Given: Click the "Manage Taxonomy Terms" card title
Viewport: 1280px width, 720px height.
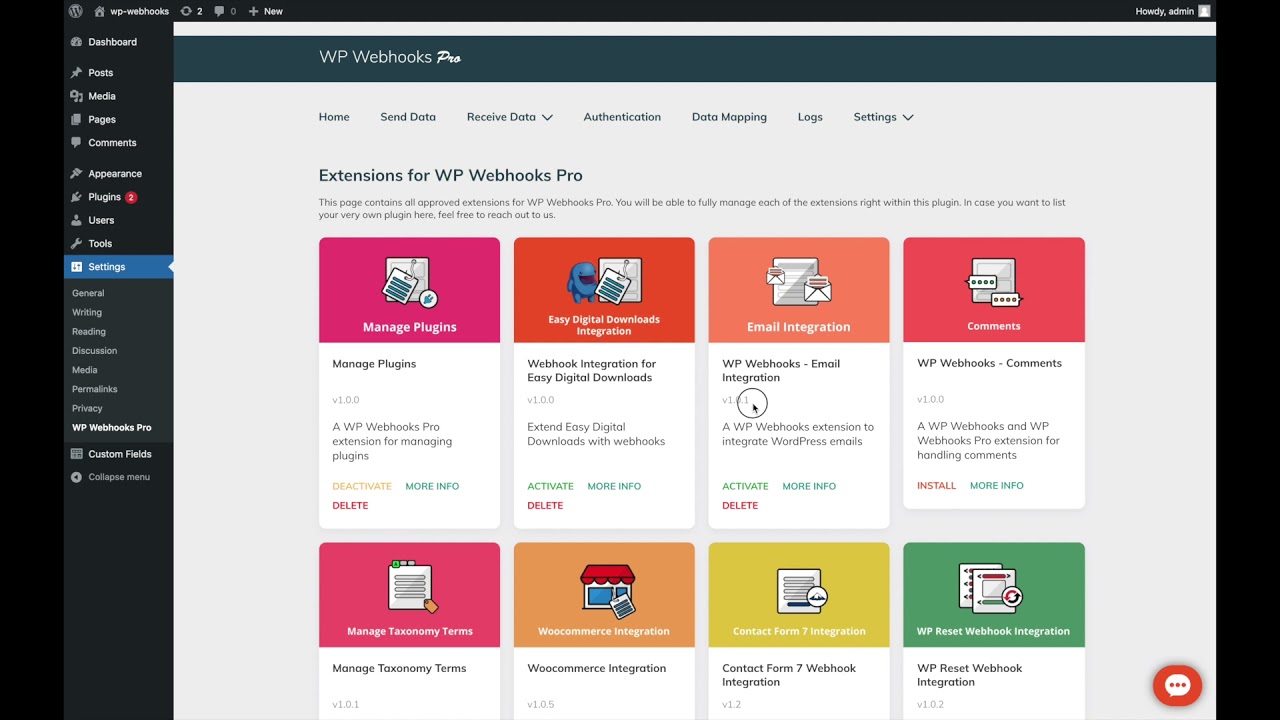Looking at the screenshot, I should 399,668.
